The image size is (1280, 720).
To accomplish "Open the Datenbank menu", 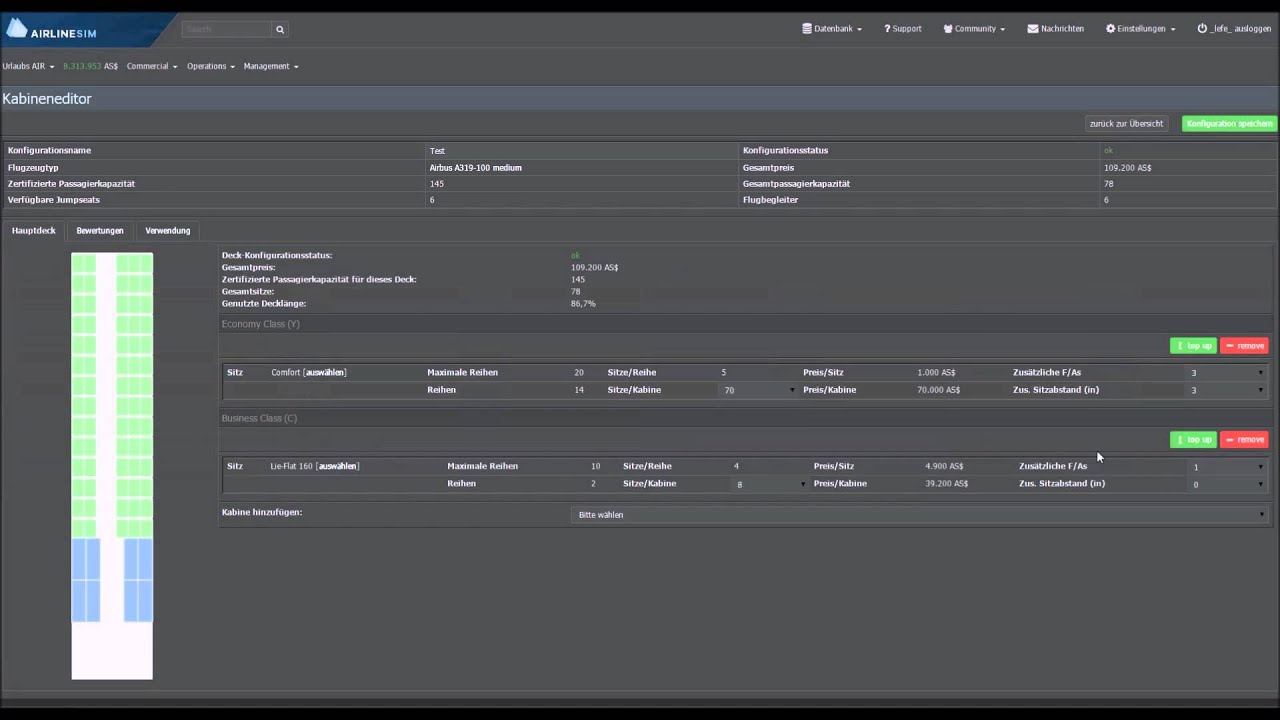I will [832, 29].
